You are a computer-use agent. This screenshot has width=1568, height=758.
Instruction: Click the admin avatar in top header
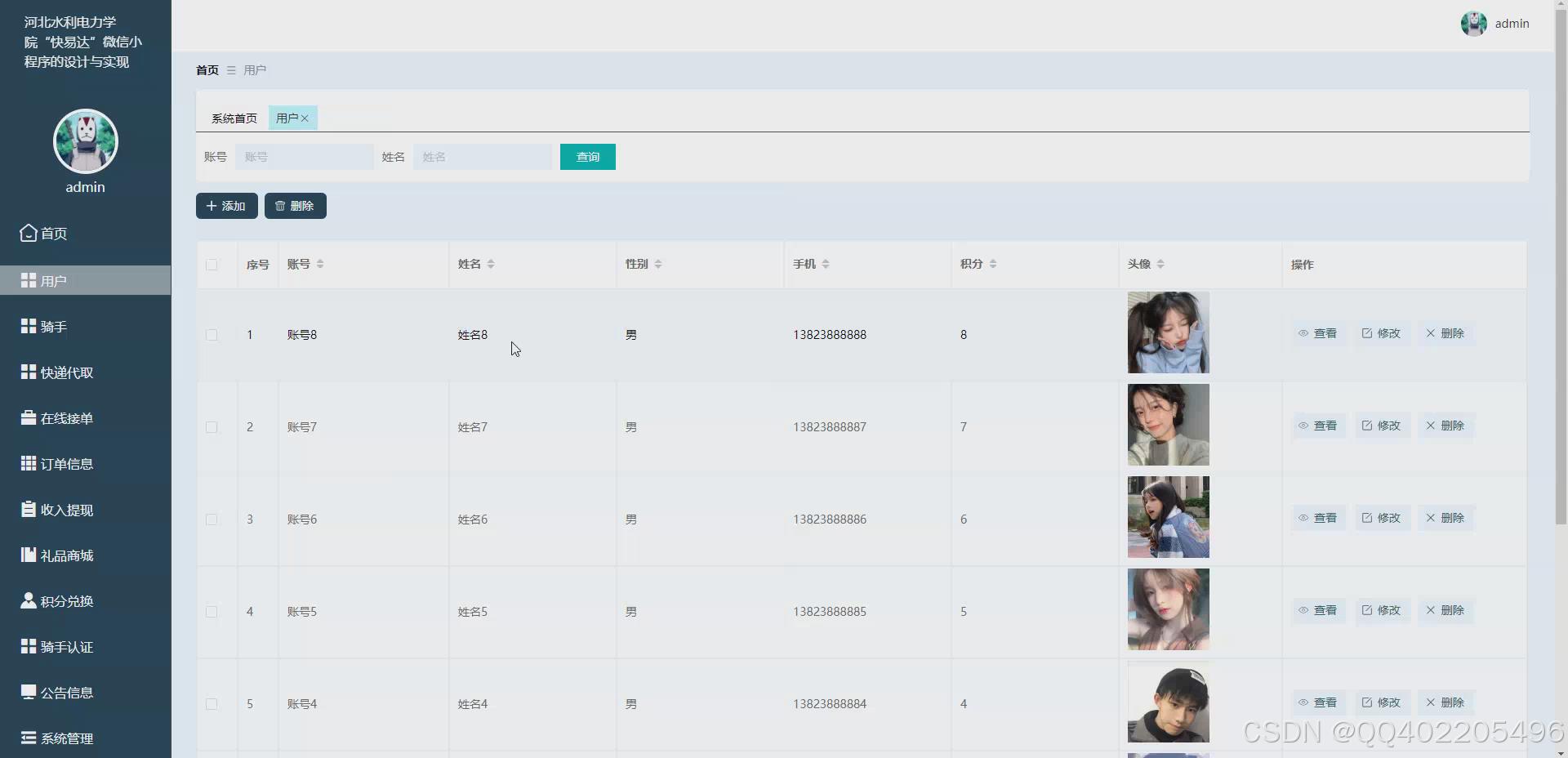click(1473, 24)
